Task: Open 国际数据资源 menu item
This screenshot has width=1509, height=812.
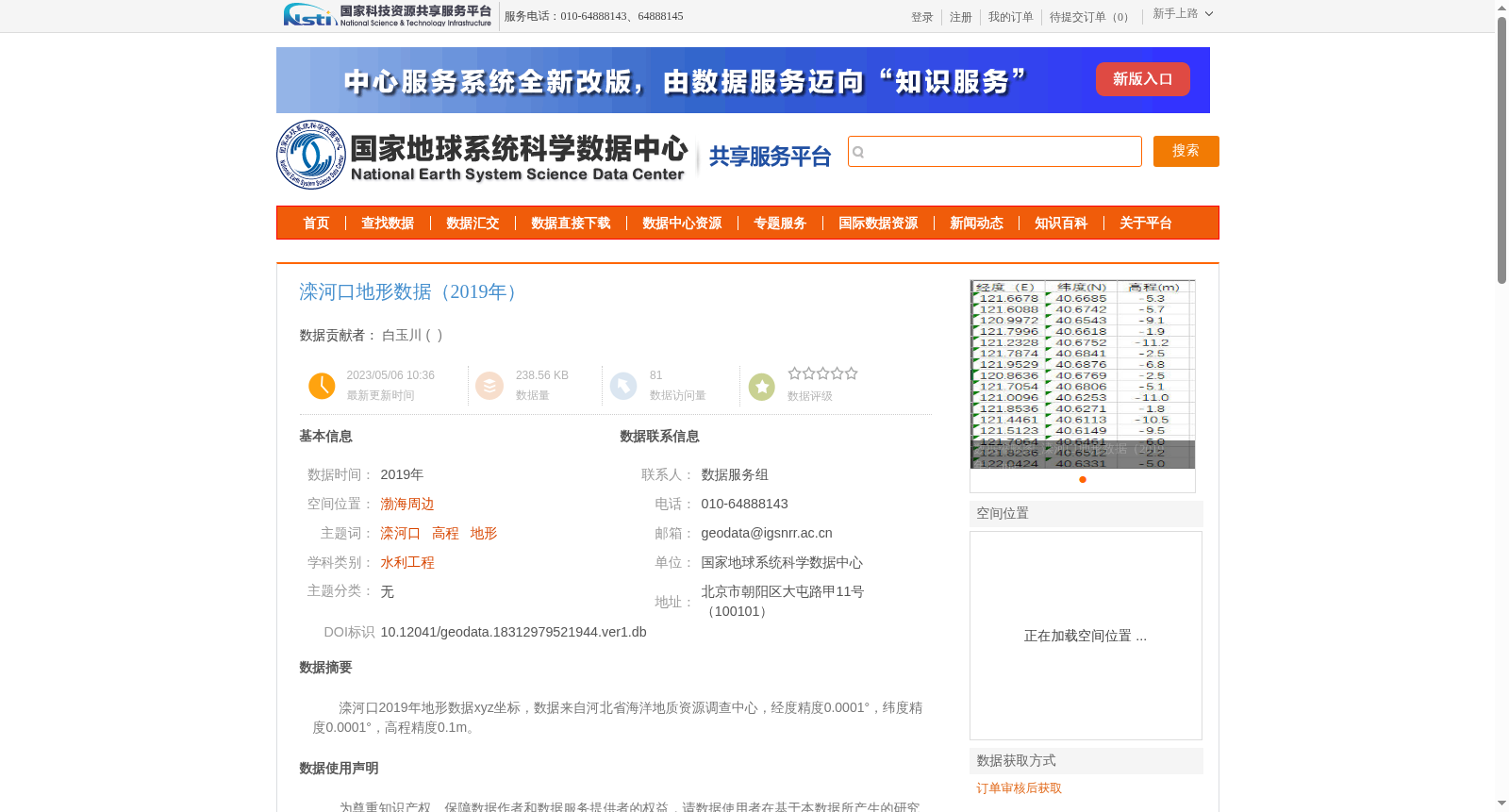Action: click(x=878, y=224)
